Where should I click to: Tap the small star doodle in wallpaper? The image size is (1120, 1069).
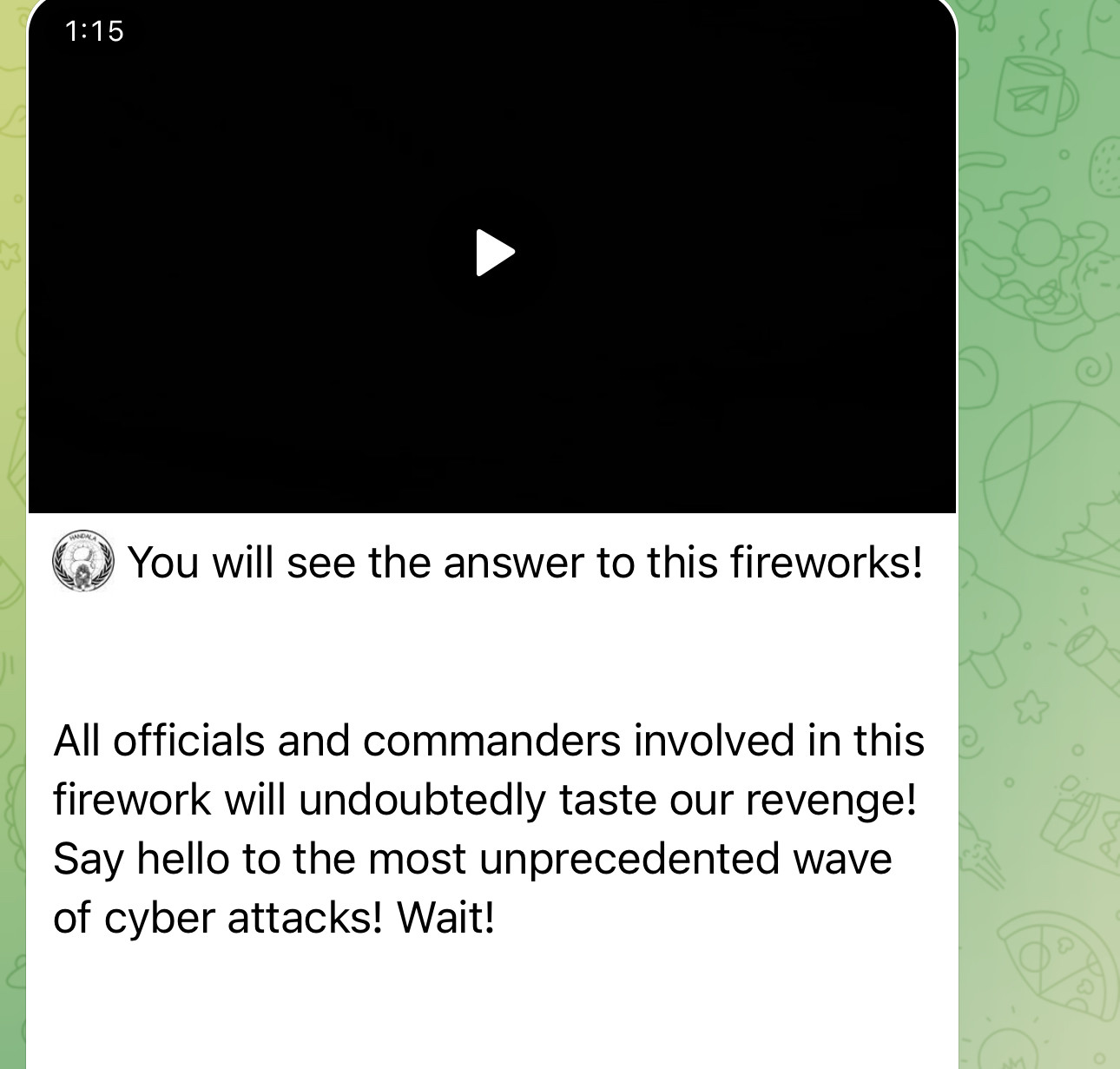(1031, 706)
